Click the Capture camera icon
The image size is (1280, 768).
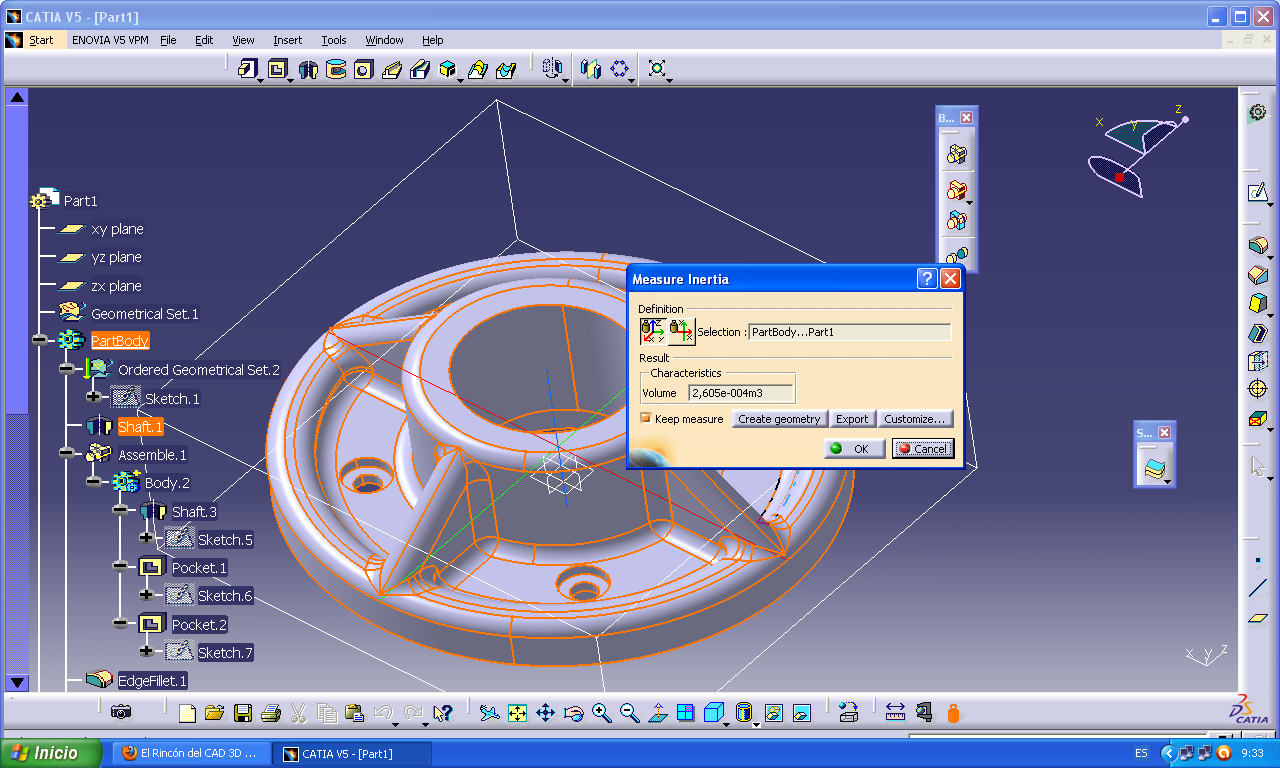point(121,712)
